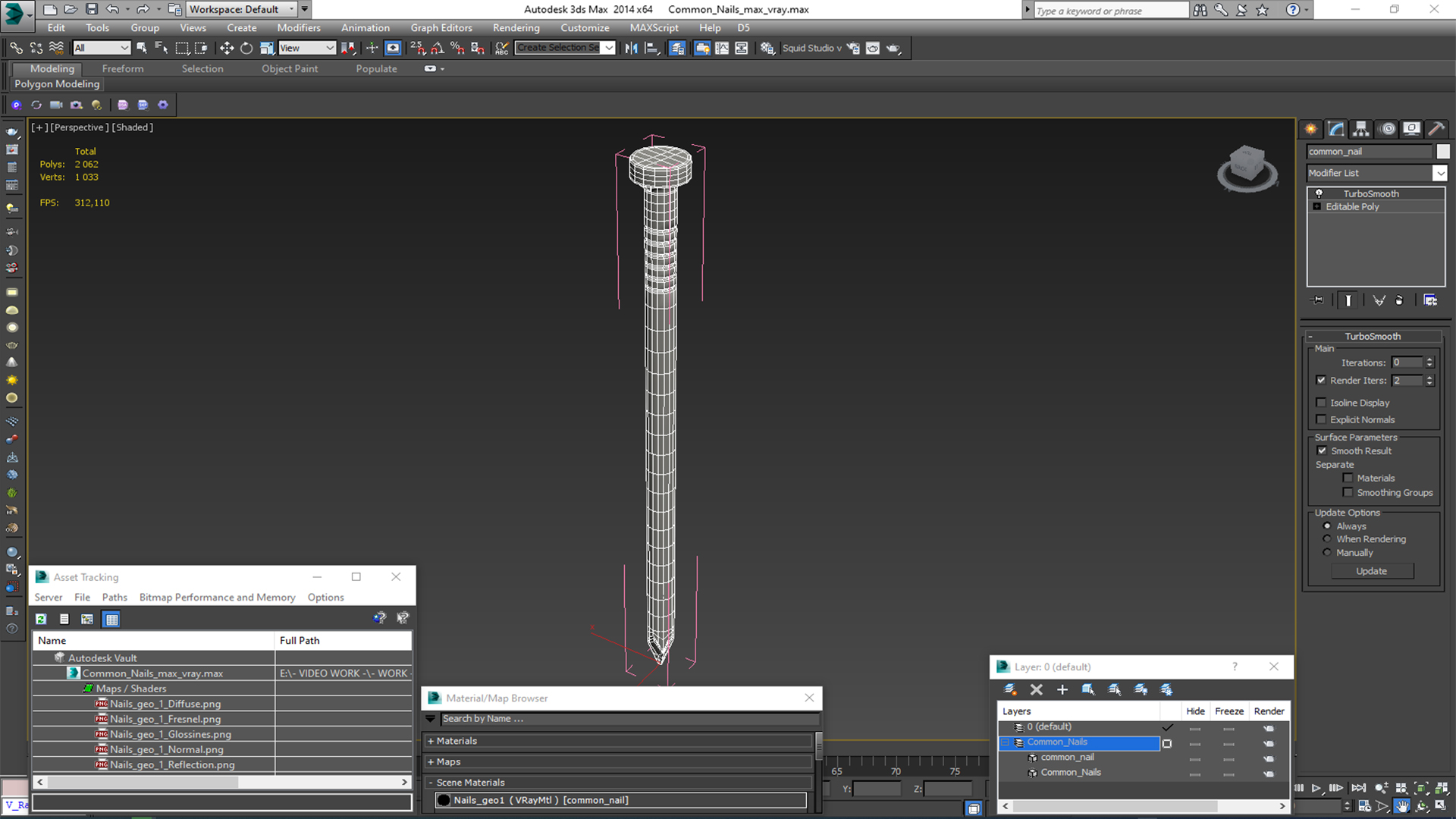Click the Save File icon
Screen dimensions: 1456x819
click(x=91, y=9)
